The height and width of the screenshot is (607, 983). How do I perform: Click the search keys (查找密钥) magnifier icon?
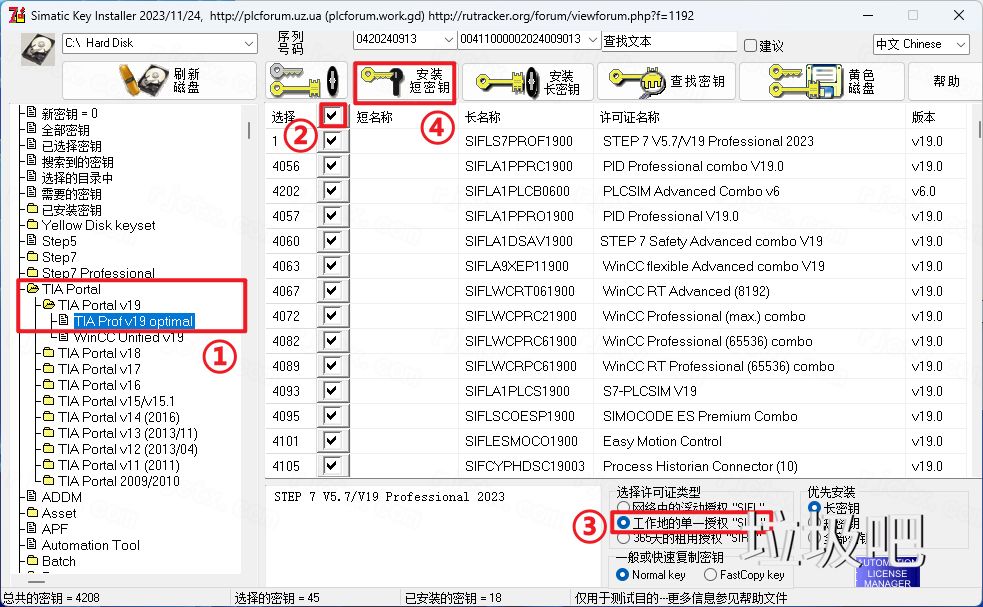tap(651, 82)
